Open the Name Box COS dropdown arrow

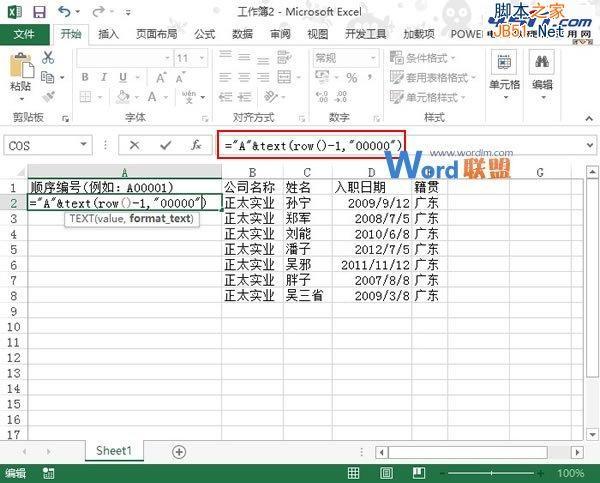[83, 145]
